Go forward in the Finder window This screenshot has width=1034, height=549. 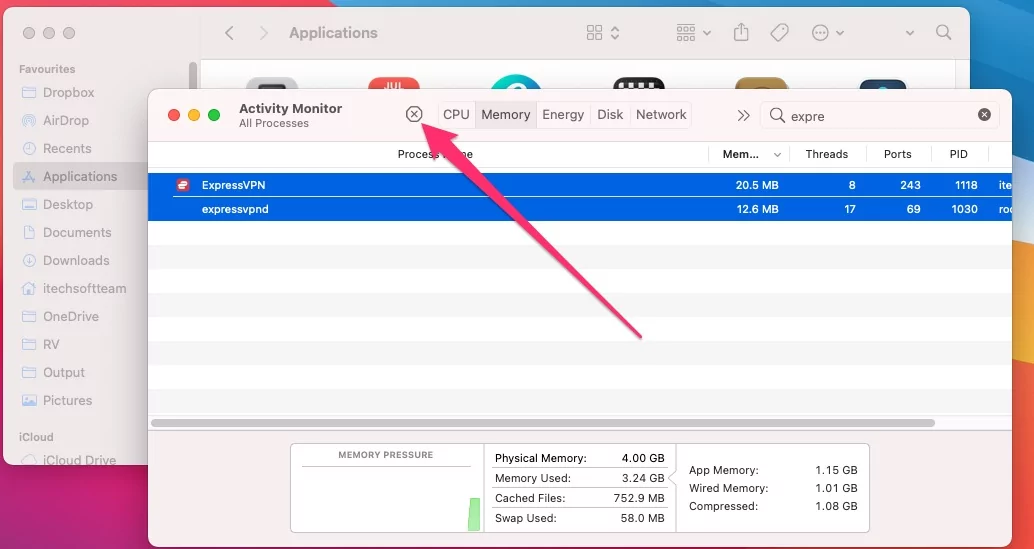coord(264,33)
